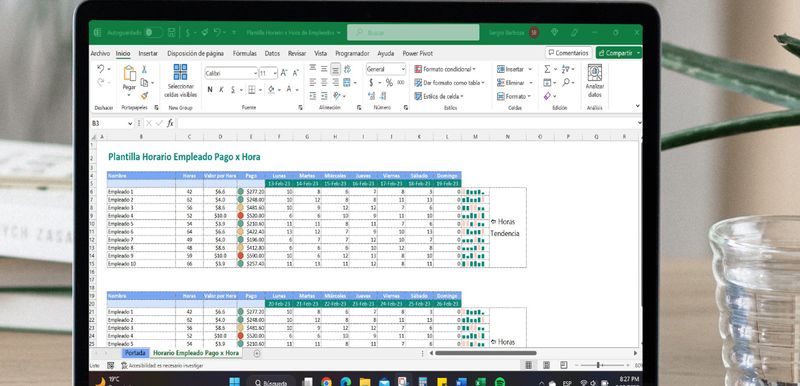This screenshot has width=800, height=386.
Task: Click the formula bar input field
Action: tap(408, 123)
